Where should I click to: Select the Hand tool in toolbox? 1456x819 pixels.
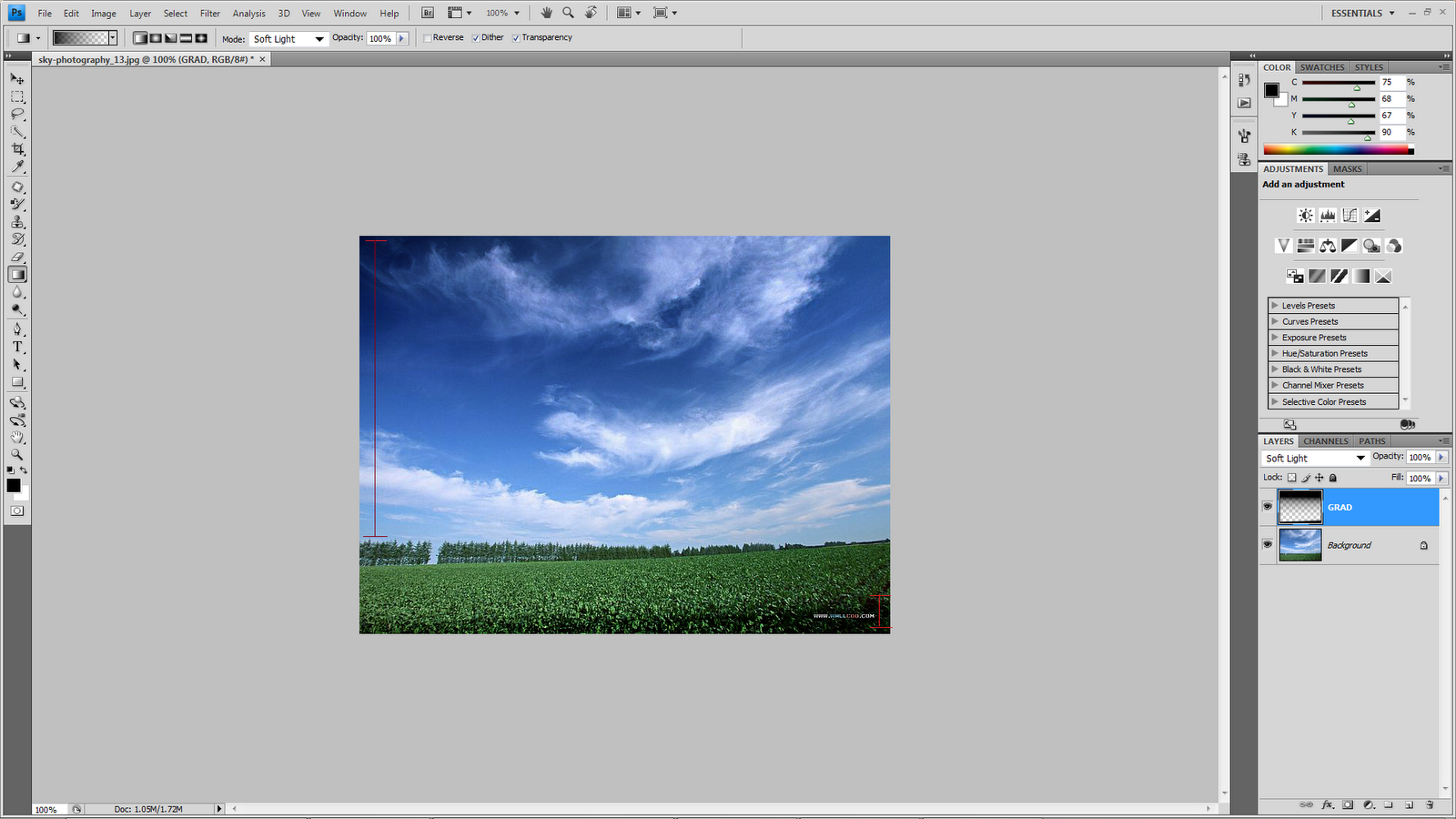(x=17, y=437)
